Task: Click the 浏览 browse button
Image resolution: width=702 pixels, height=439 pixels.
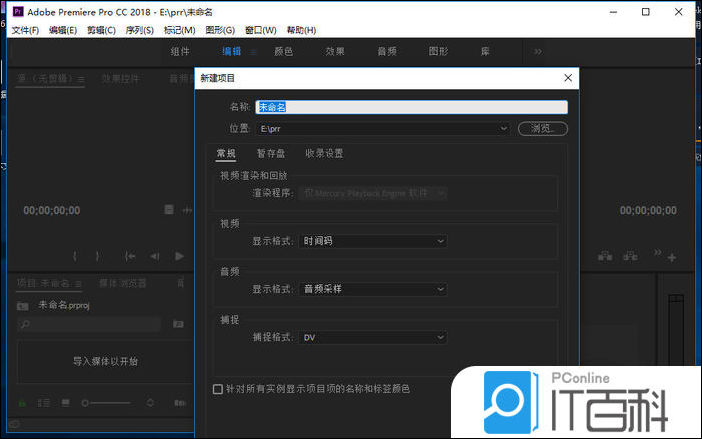Action: pos(543,129)
